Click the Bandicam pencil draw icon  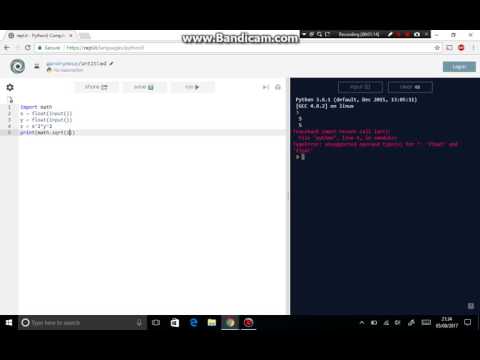(x=390, y=34)
